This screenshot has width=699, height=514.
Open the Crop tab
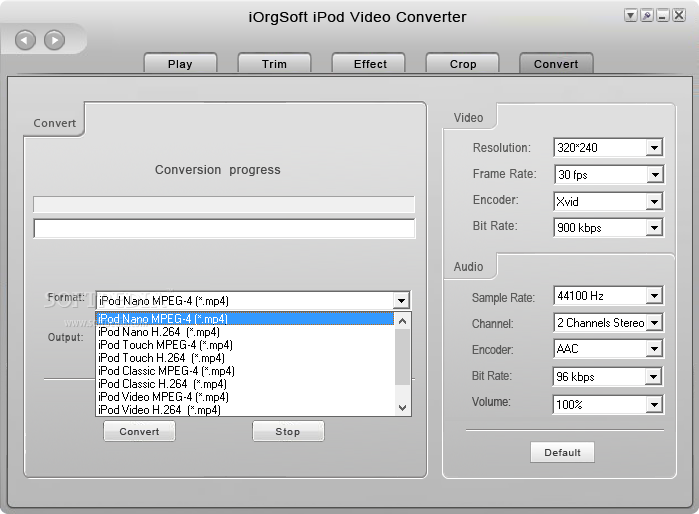[463, 64]
